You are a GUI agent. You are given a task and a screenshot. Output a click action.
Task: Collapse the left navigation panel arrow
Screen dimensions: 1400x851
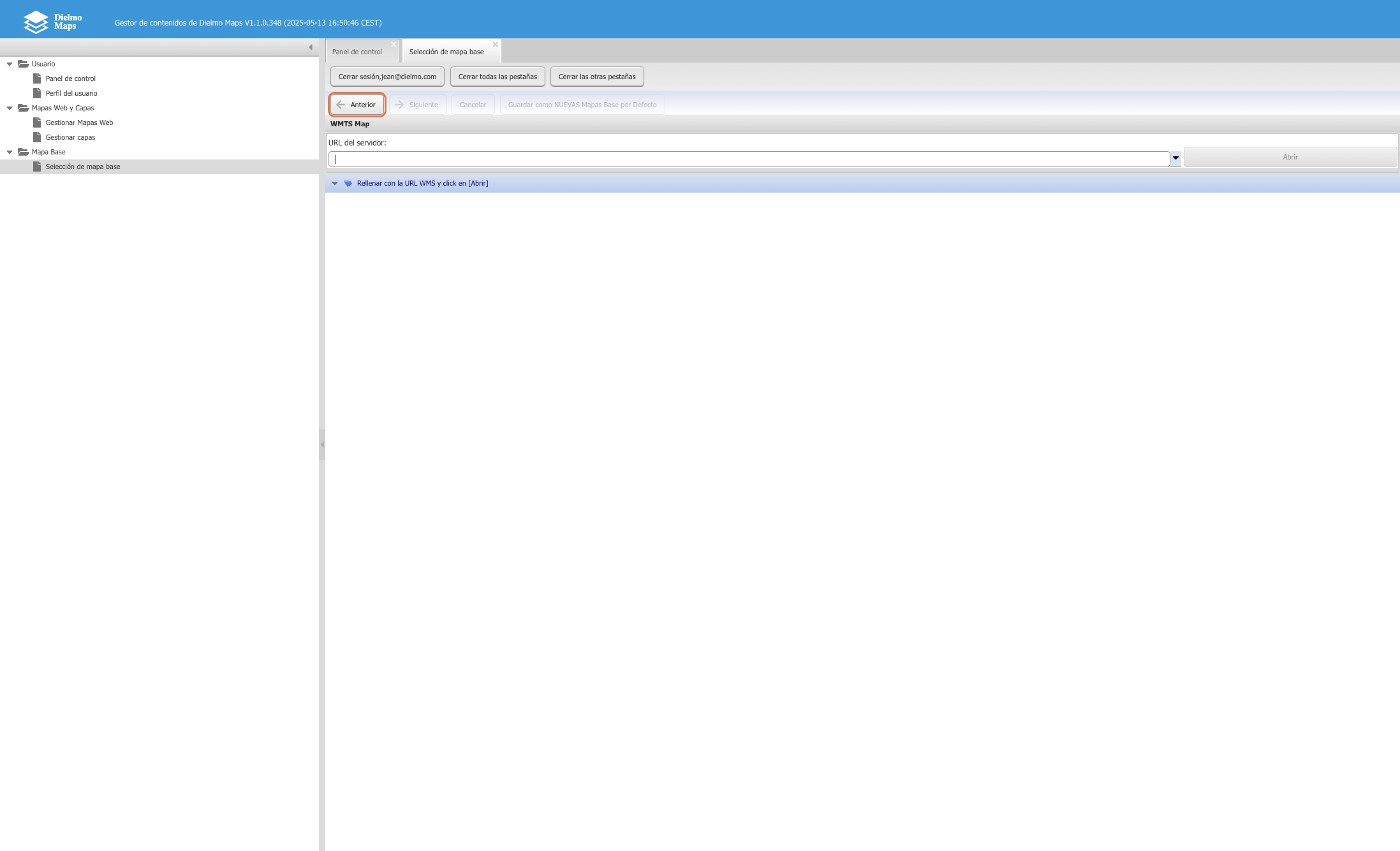pyautogui.click(x=311, y=47)
